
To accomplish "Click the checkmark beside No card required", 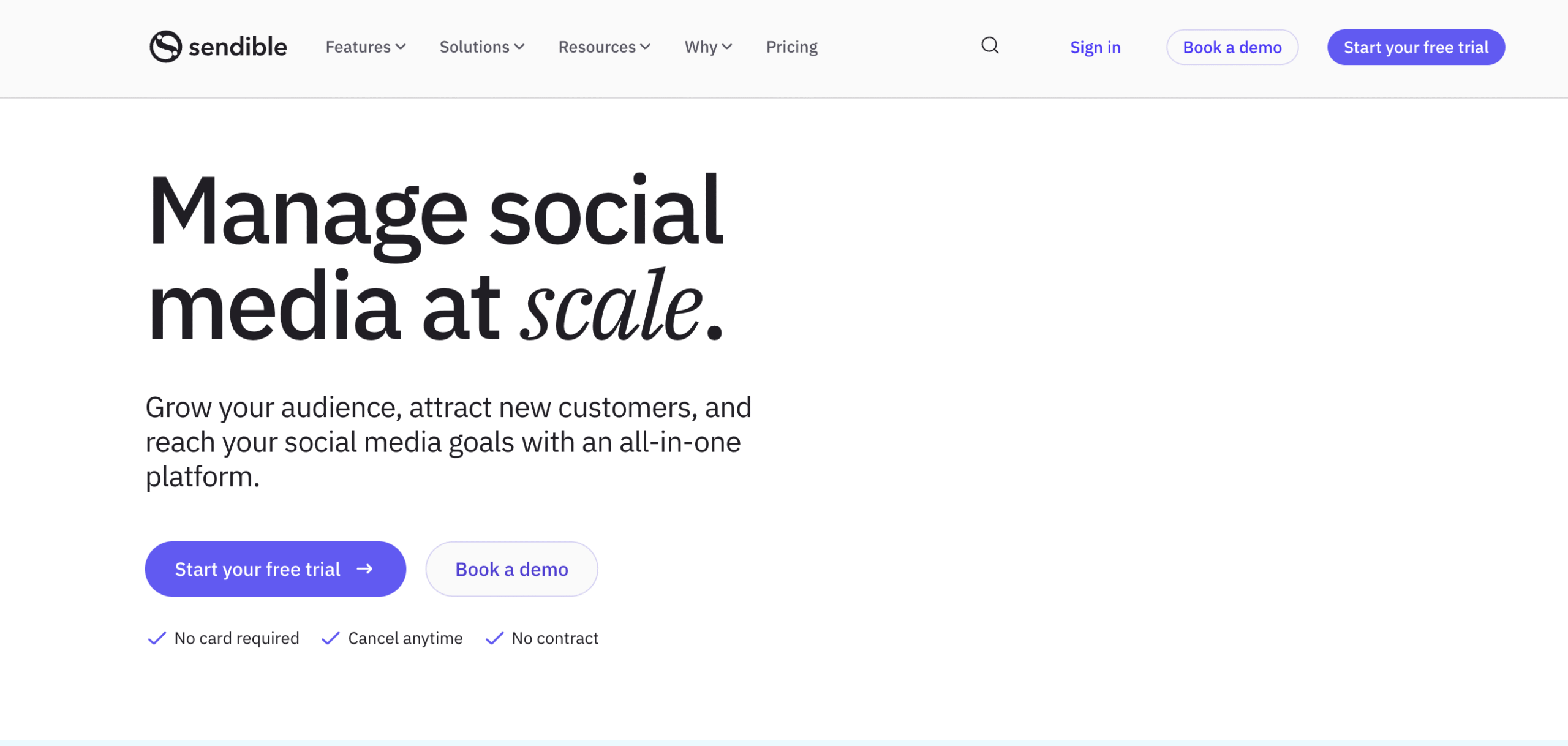I will [x=157, y=638].
